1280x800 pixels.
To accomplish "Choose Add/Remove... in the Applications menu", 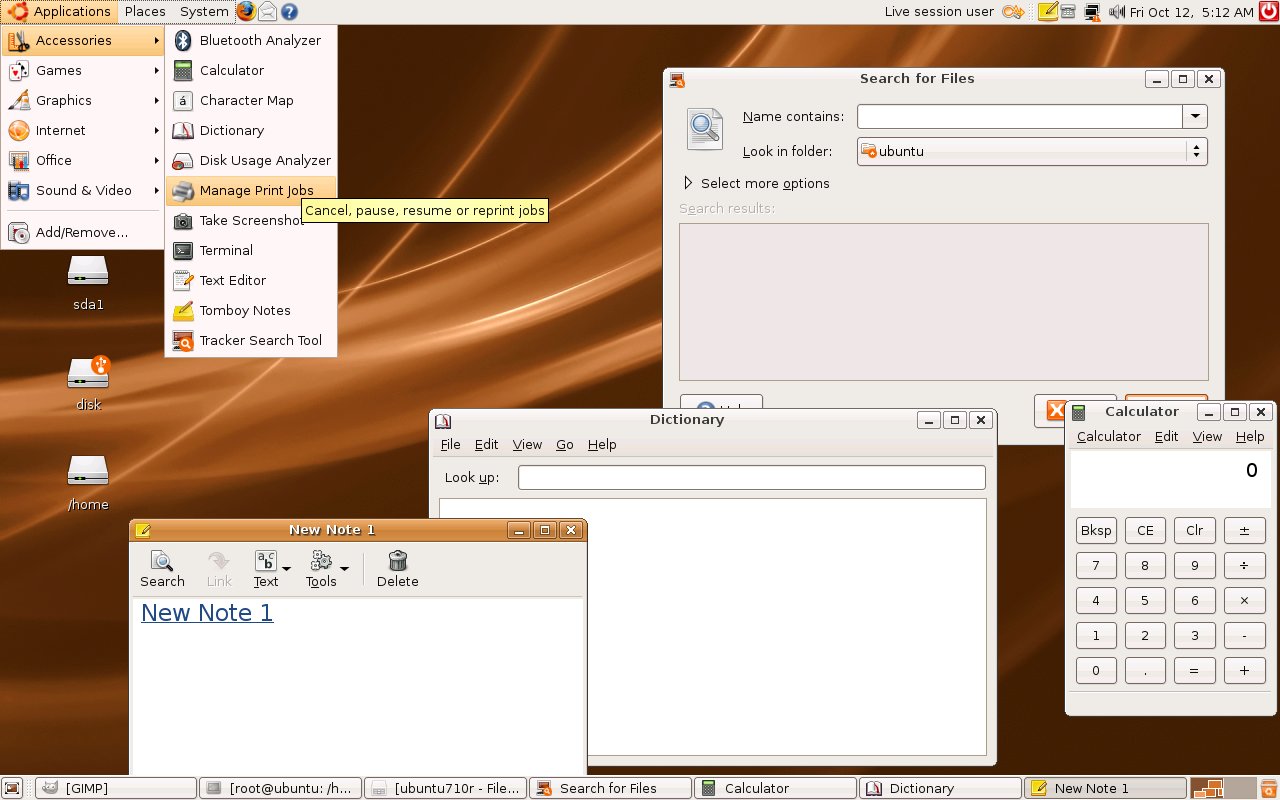I will coord(84,232).
